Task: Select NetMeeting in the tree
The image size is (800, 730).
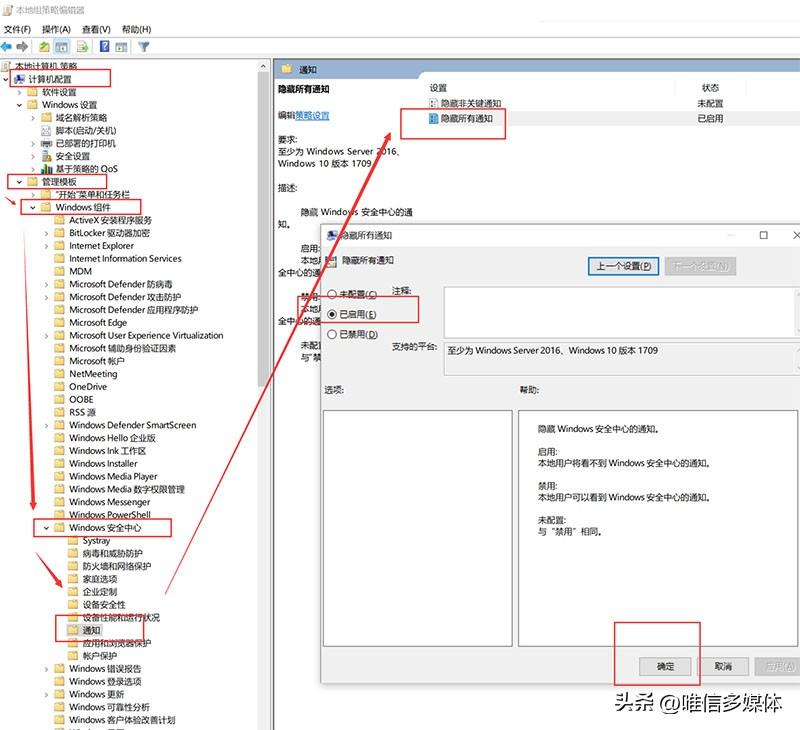Action: [93, 374]
